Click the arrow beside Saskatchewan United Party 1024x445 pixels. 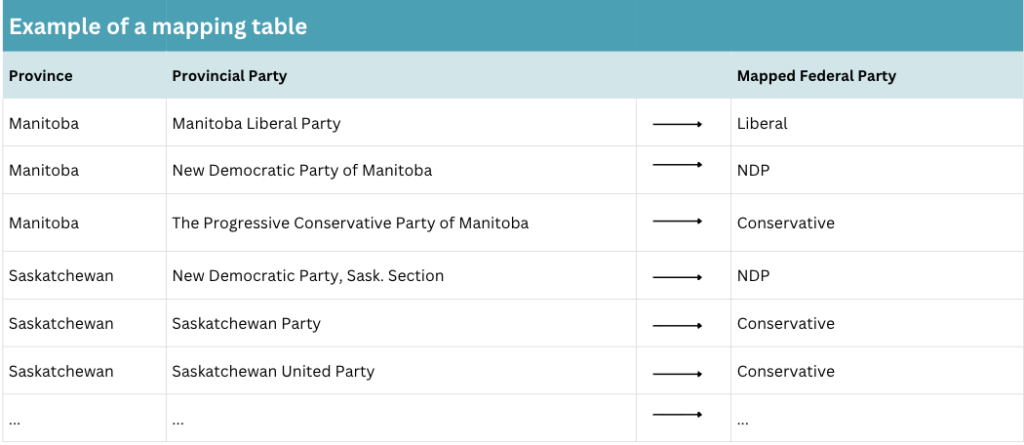pos(677,373)
